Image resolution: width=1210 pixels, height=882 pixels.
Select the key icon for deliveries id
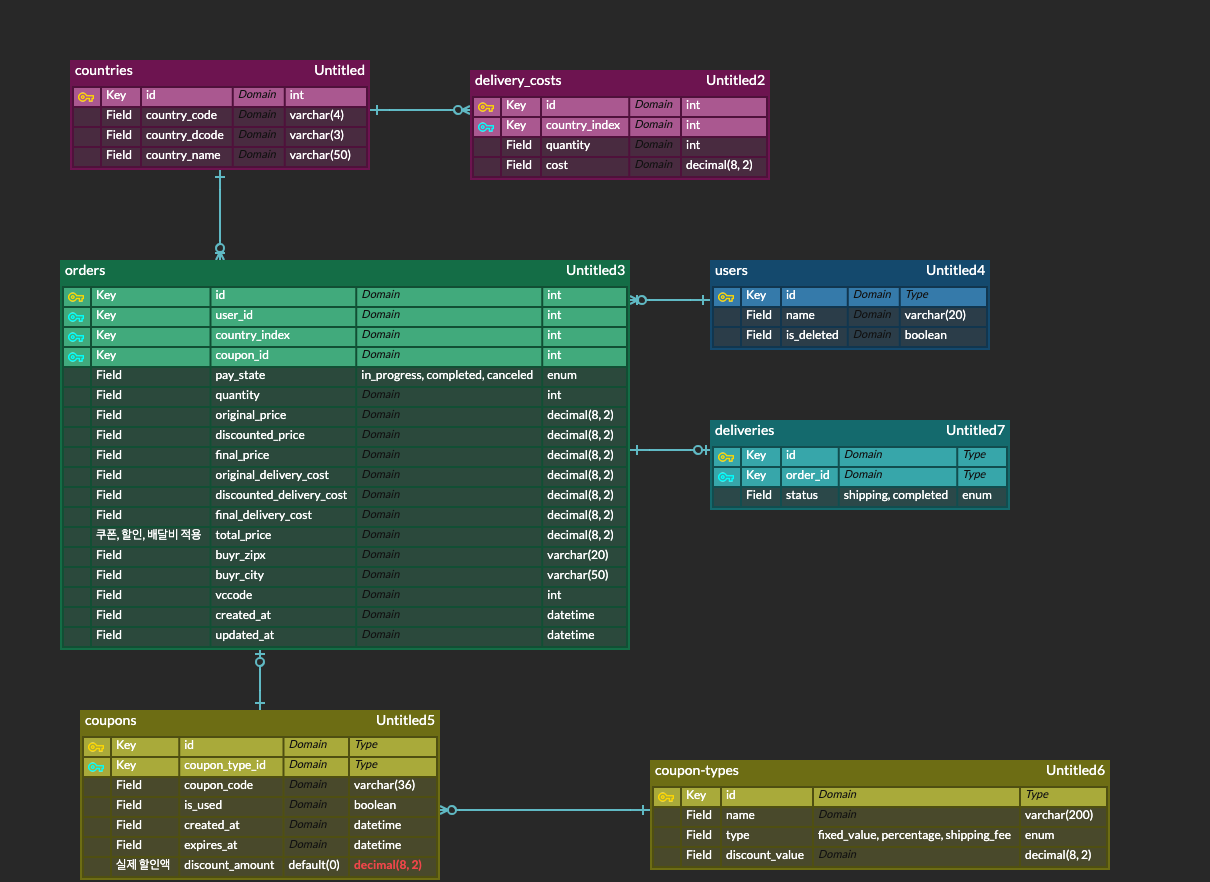727,455
